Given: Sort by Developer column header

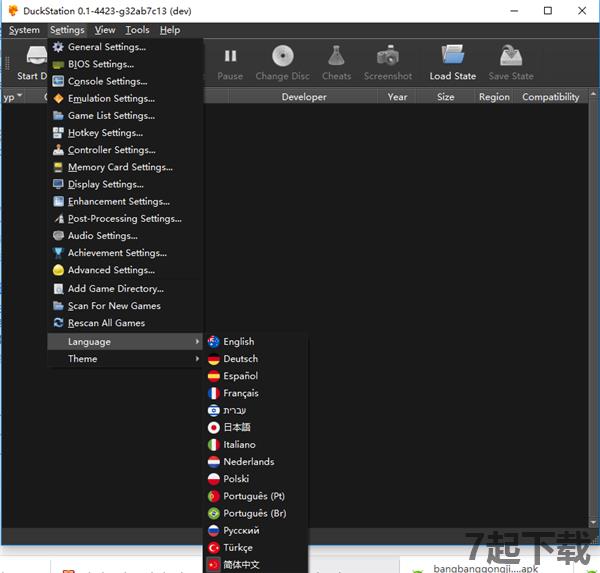Looking at the screenshot, I should (x=304, y=97).
